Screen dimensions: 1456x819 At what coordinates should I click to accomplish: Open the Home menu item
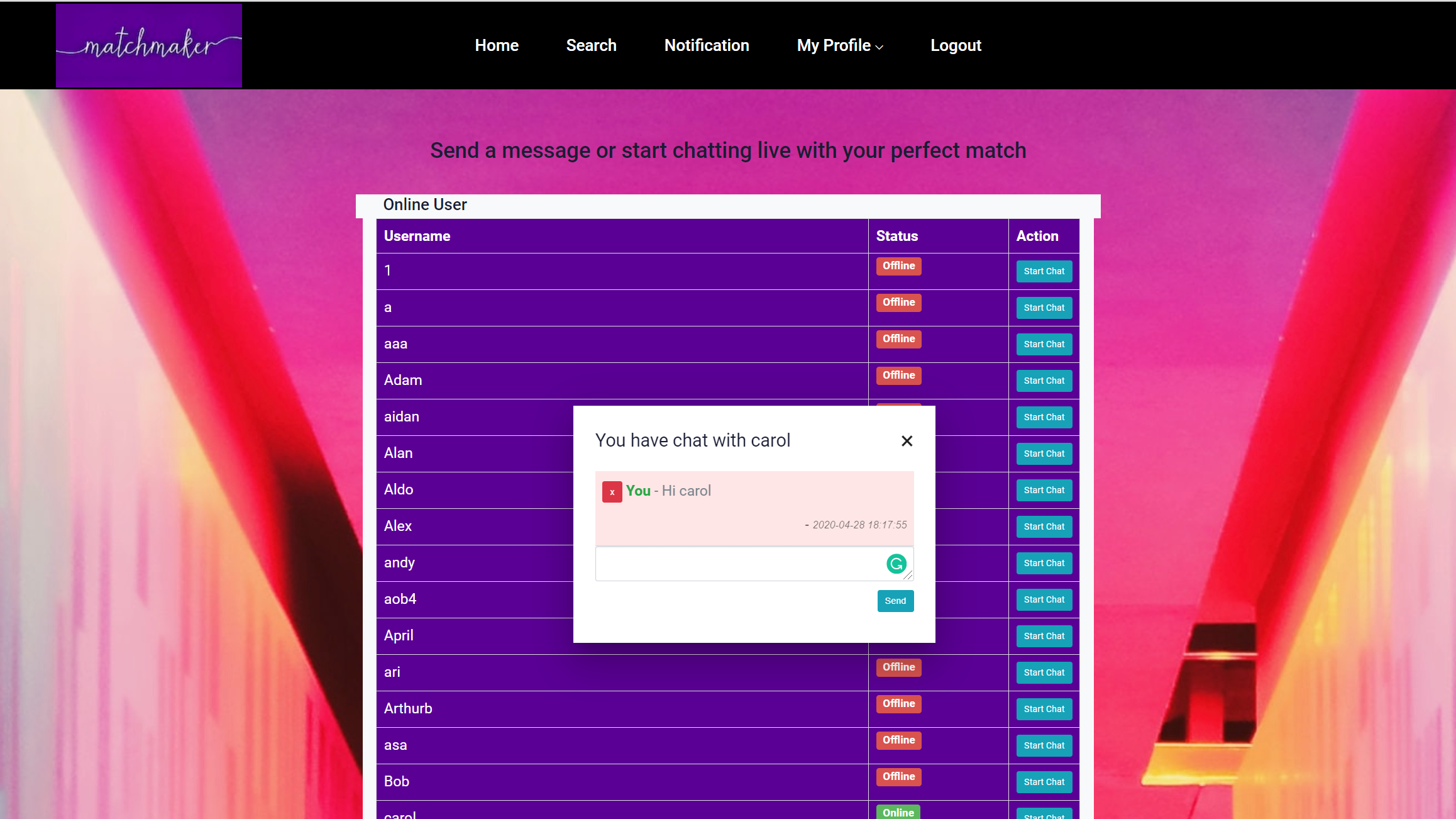(x=497, y=45)
